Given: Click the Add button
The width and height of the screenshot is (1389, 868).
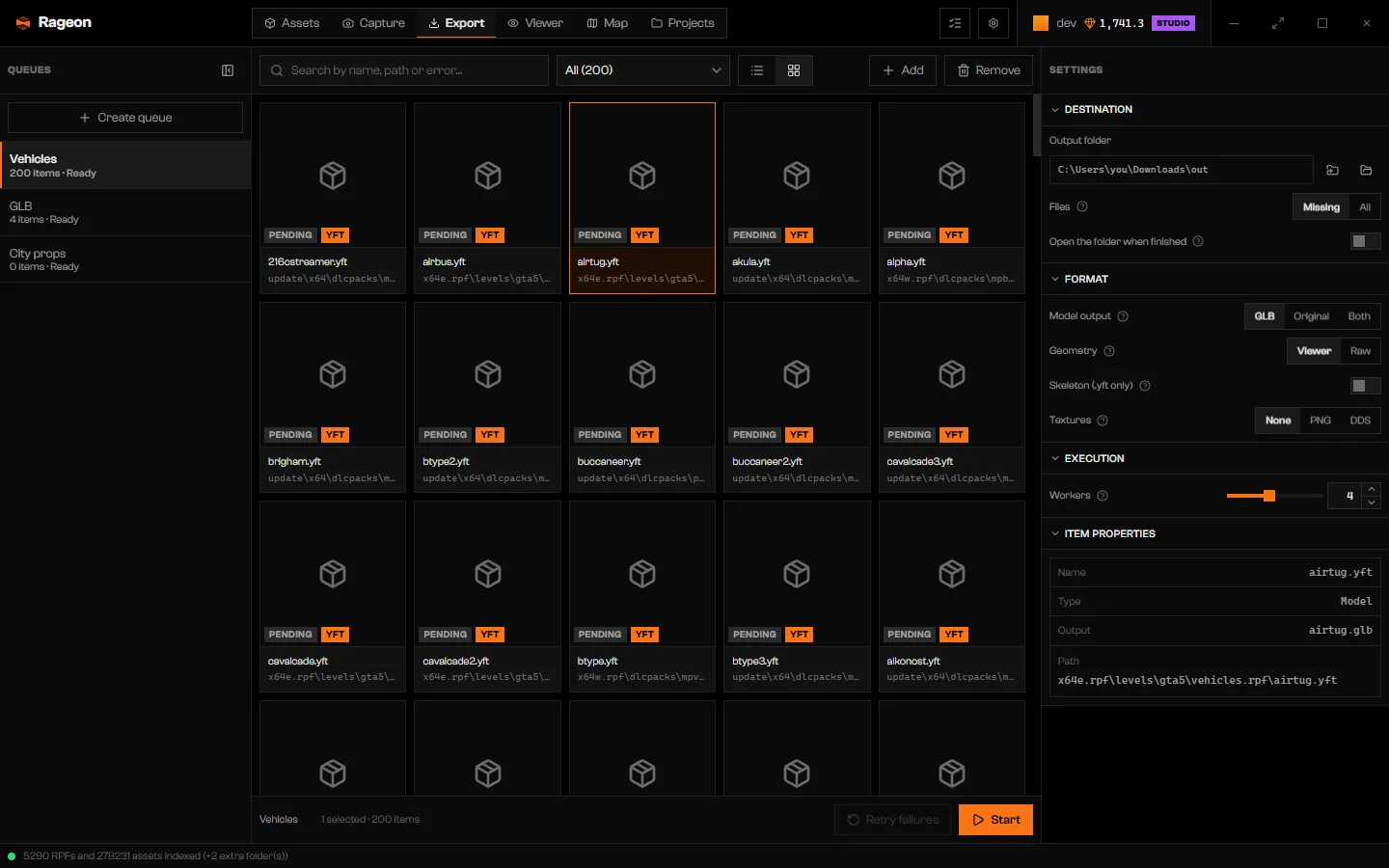Looking at the screenshot, I should coord(903,70).
